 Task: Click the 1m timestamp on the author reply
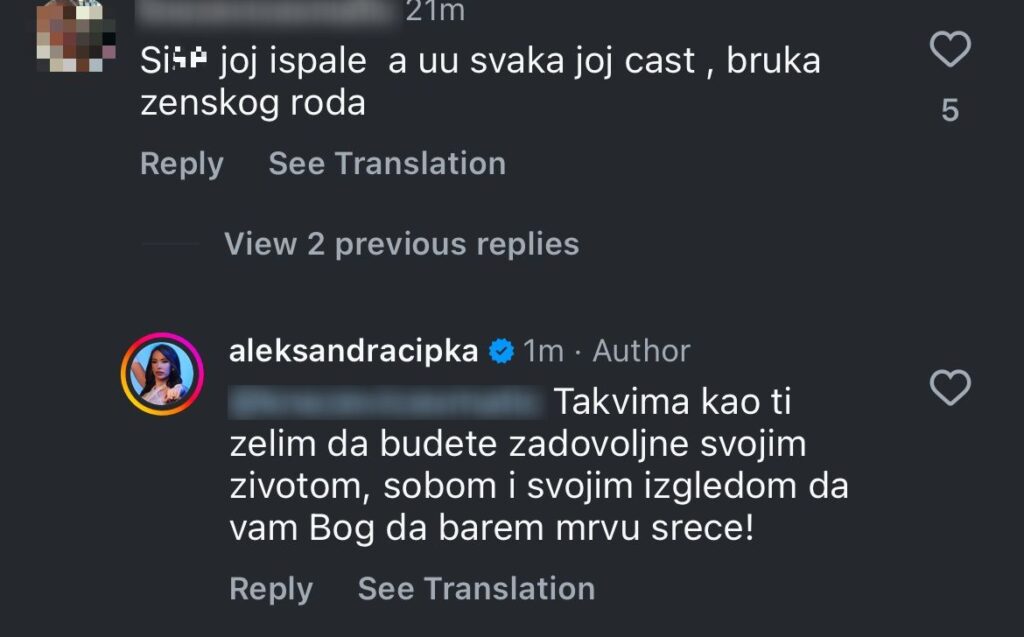pyautogui.click(x=544, y=351)
